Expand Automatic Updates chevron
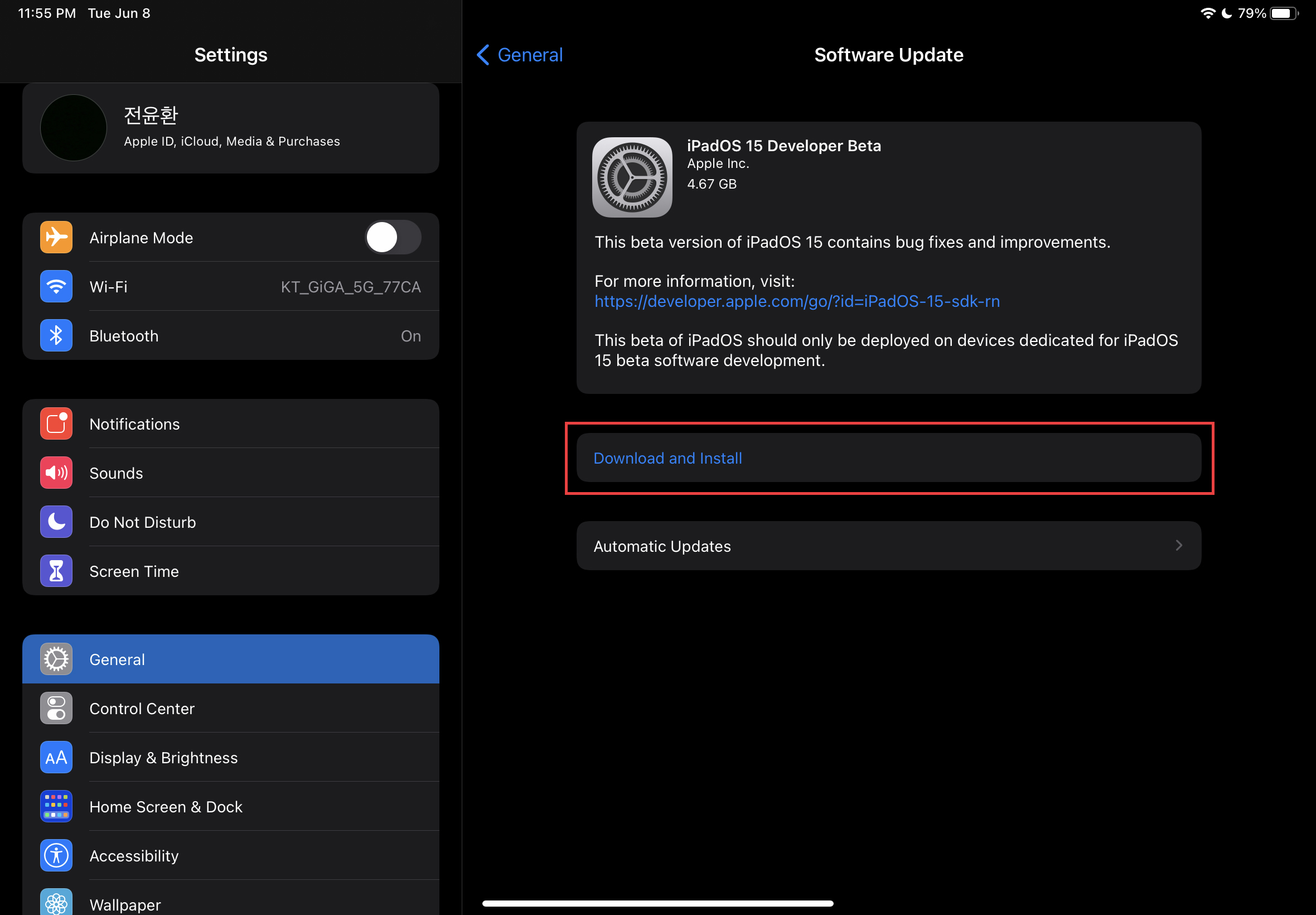1316x915 pixels. (x=1178, y=546)
